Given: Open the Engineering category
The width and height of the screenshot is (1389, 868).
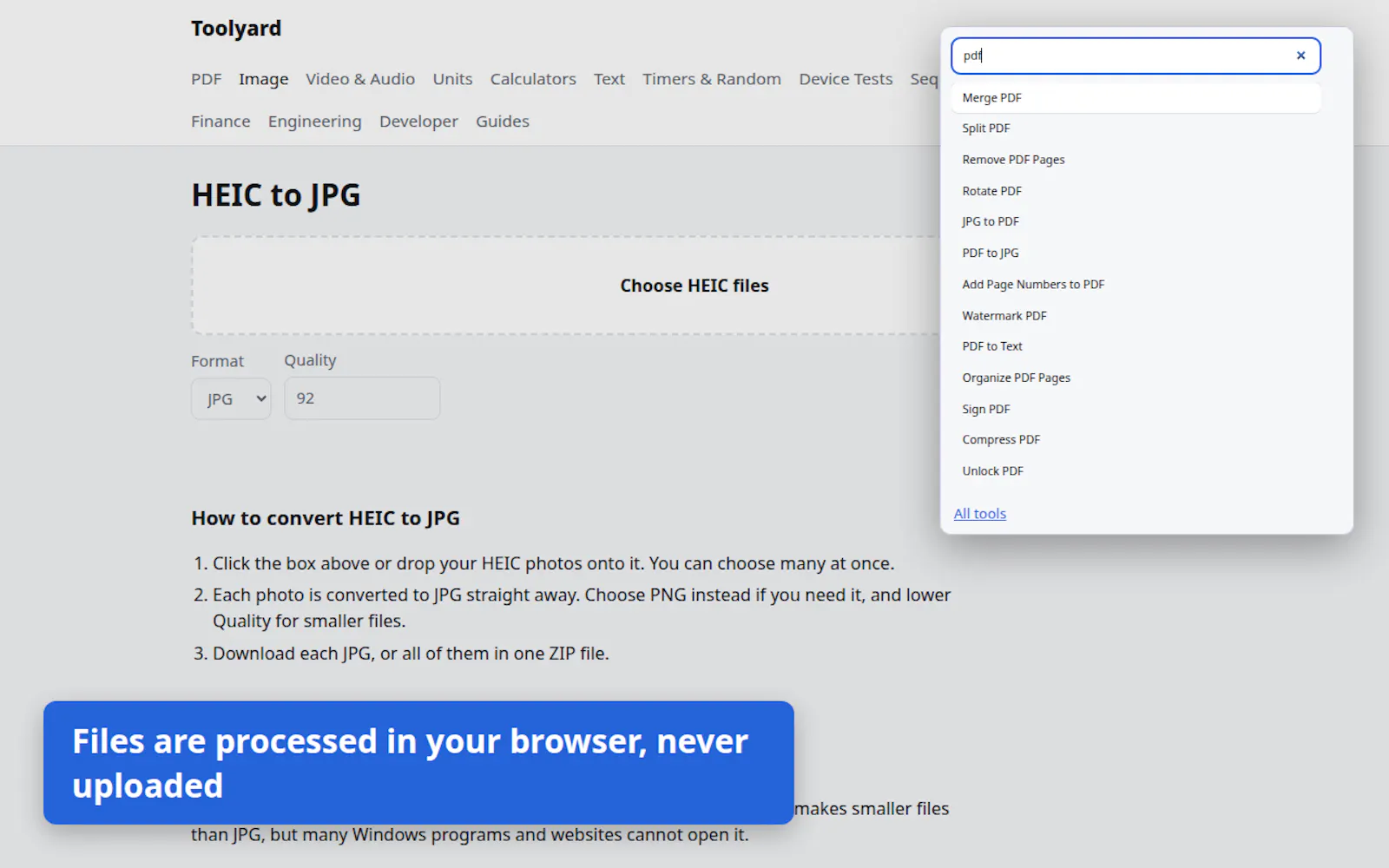Looking at the screenshot, I should click(315, 122).
